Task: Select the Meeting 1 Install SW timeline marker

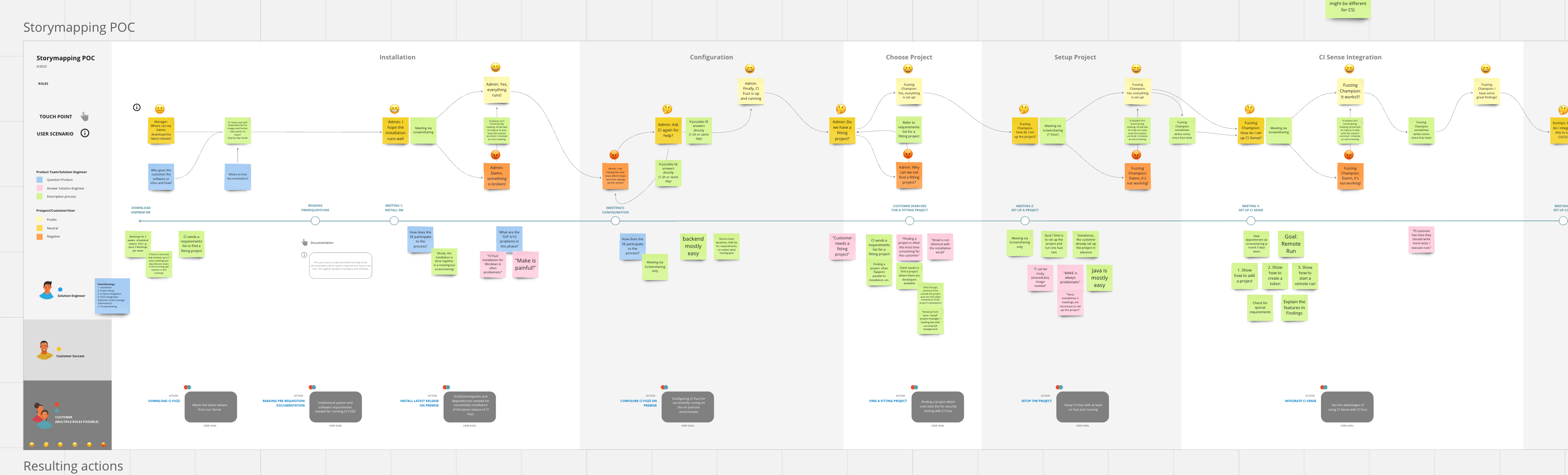Action: point(394,220)
